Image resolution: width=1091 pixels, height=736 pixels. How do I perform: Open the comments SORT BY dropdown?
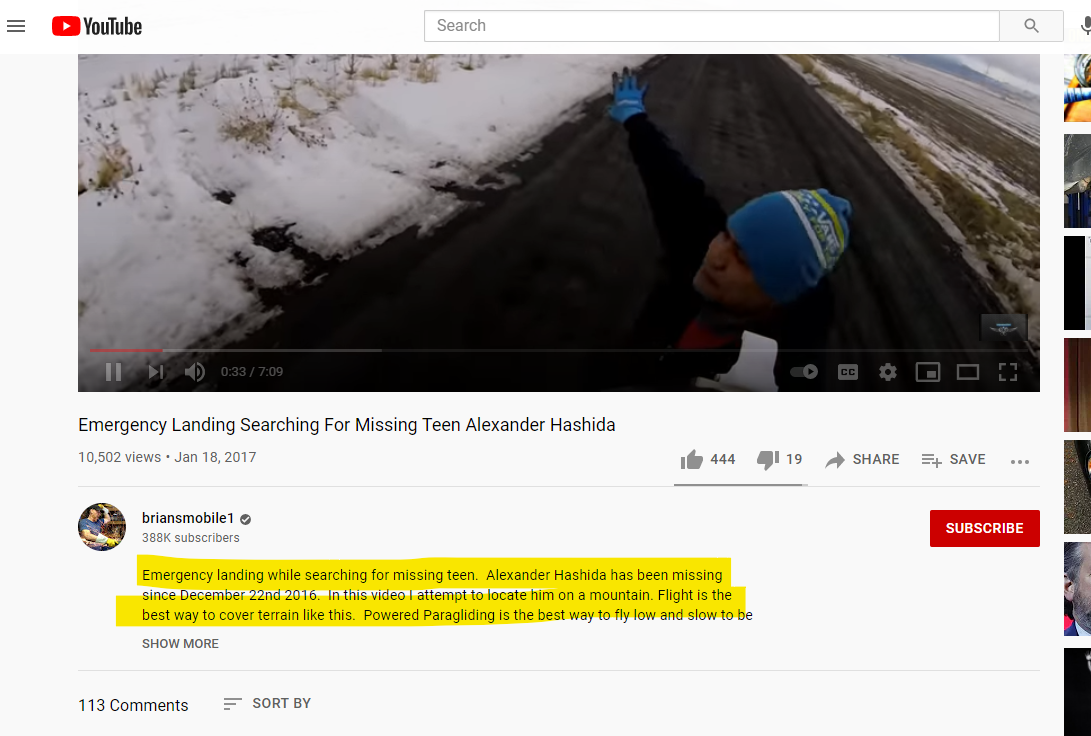[267, 703]
